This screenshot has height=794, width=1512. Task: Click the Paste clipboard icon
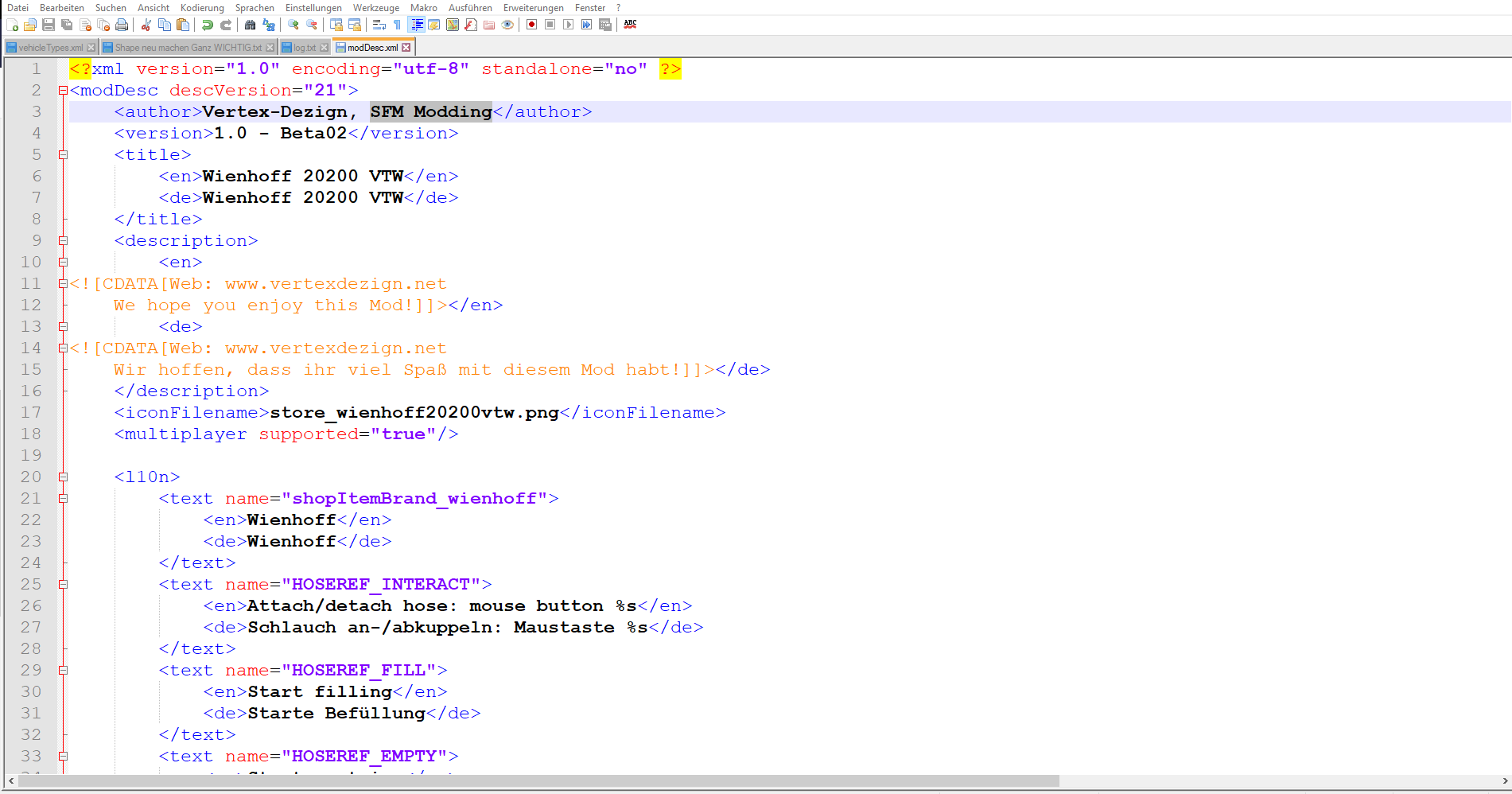point(183,25)
